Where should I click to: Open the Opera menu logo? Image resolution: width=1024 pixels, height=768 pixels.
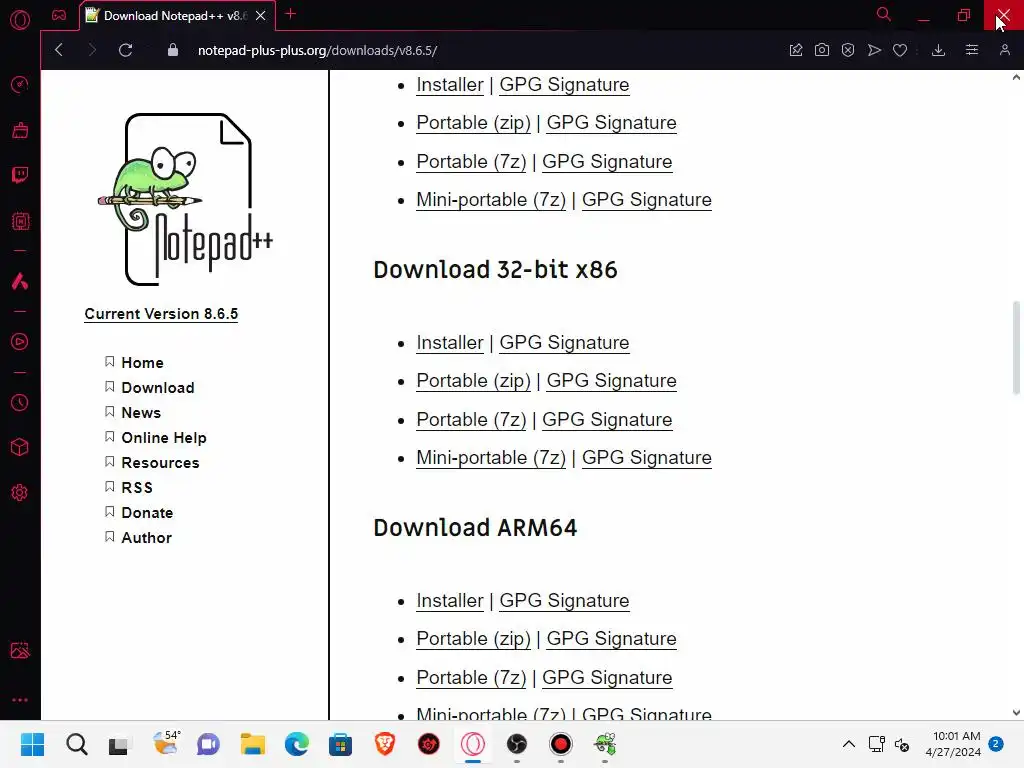click(x=20, y=20)
